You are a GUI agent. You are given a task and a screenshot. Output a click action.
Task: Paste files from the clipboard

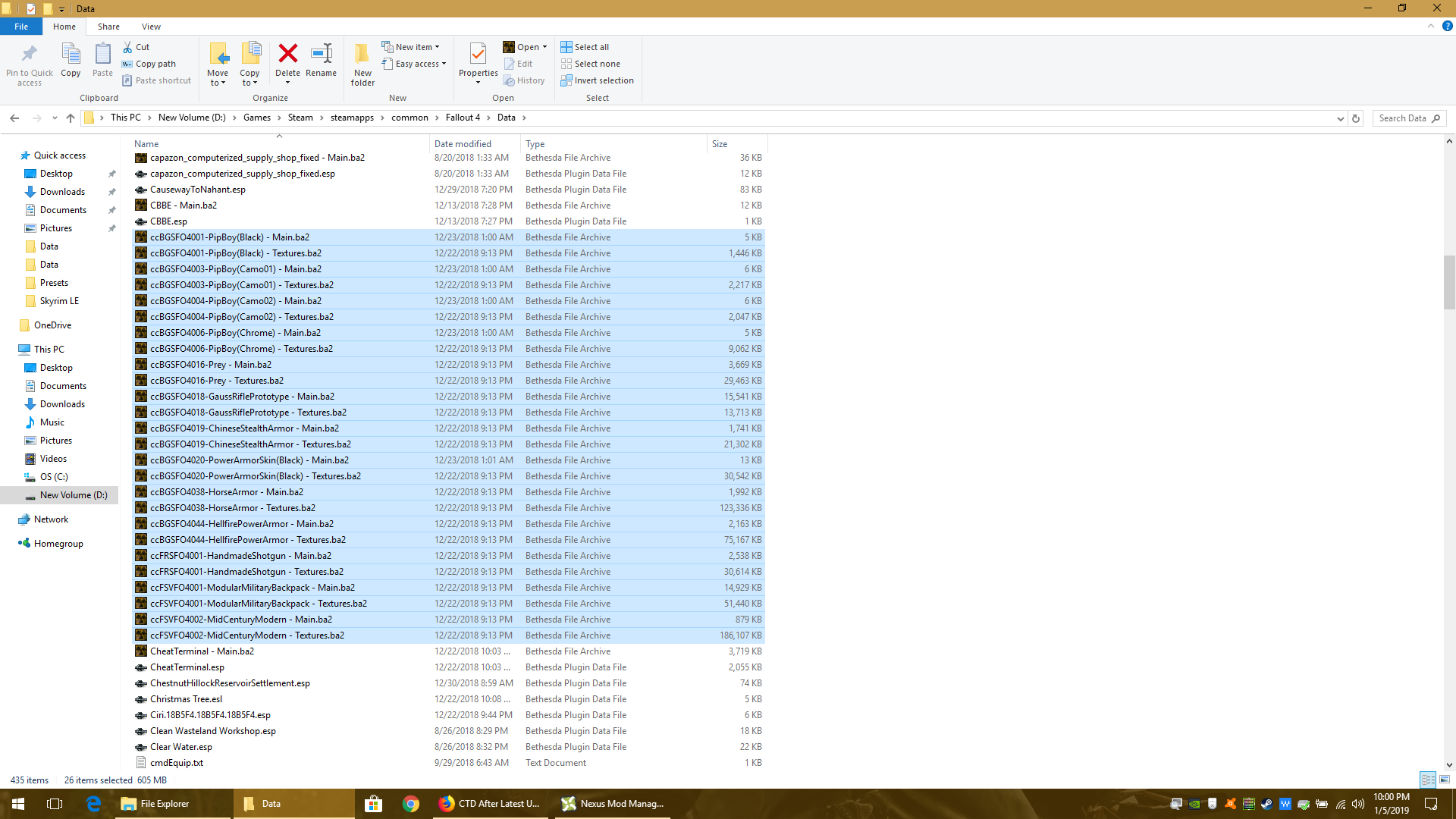[102, 61]
